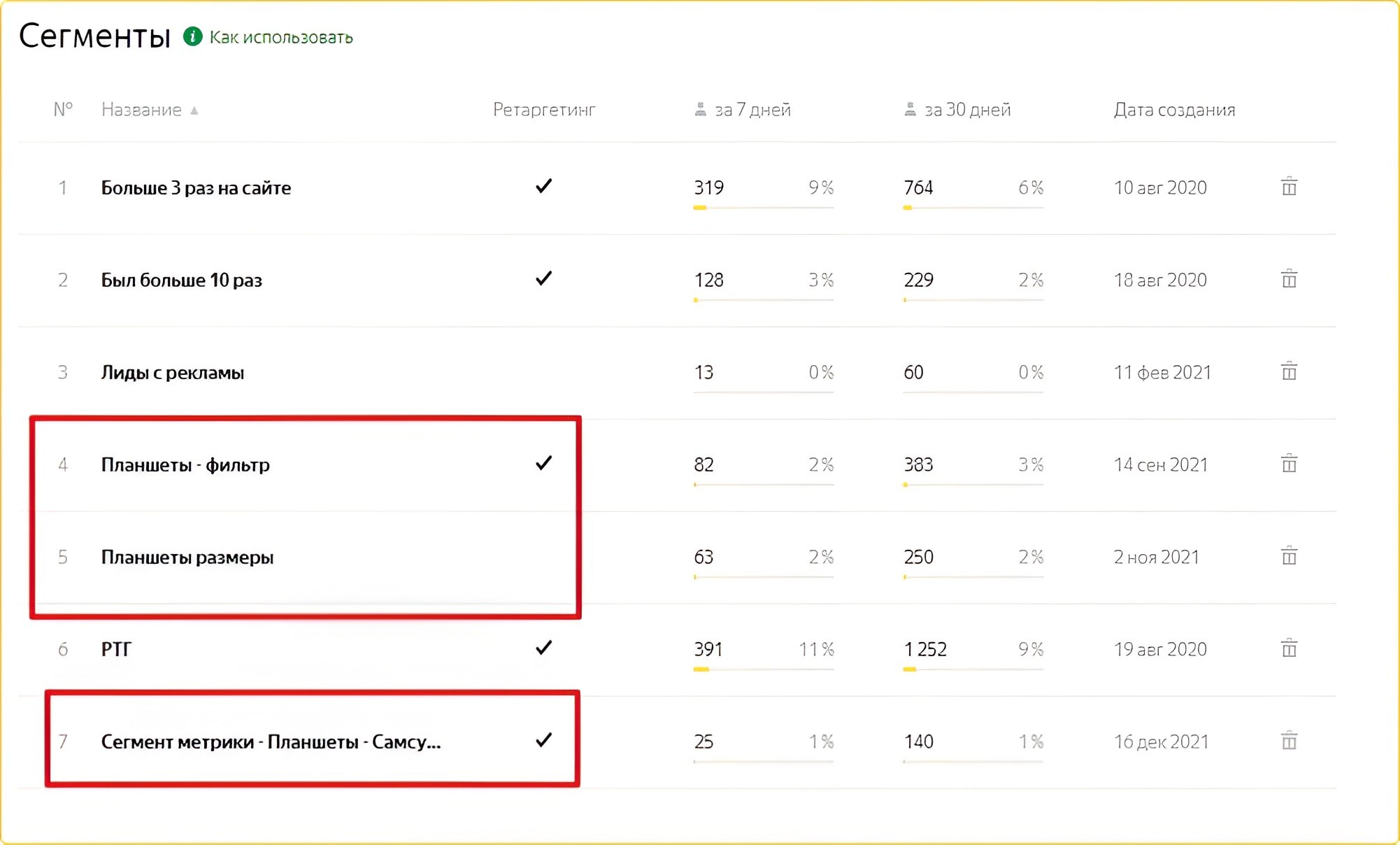Click the 'за 30 дней' column header

tap(967, 110)
